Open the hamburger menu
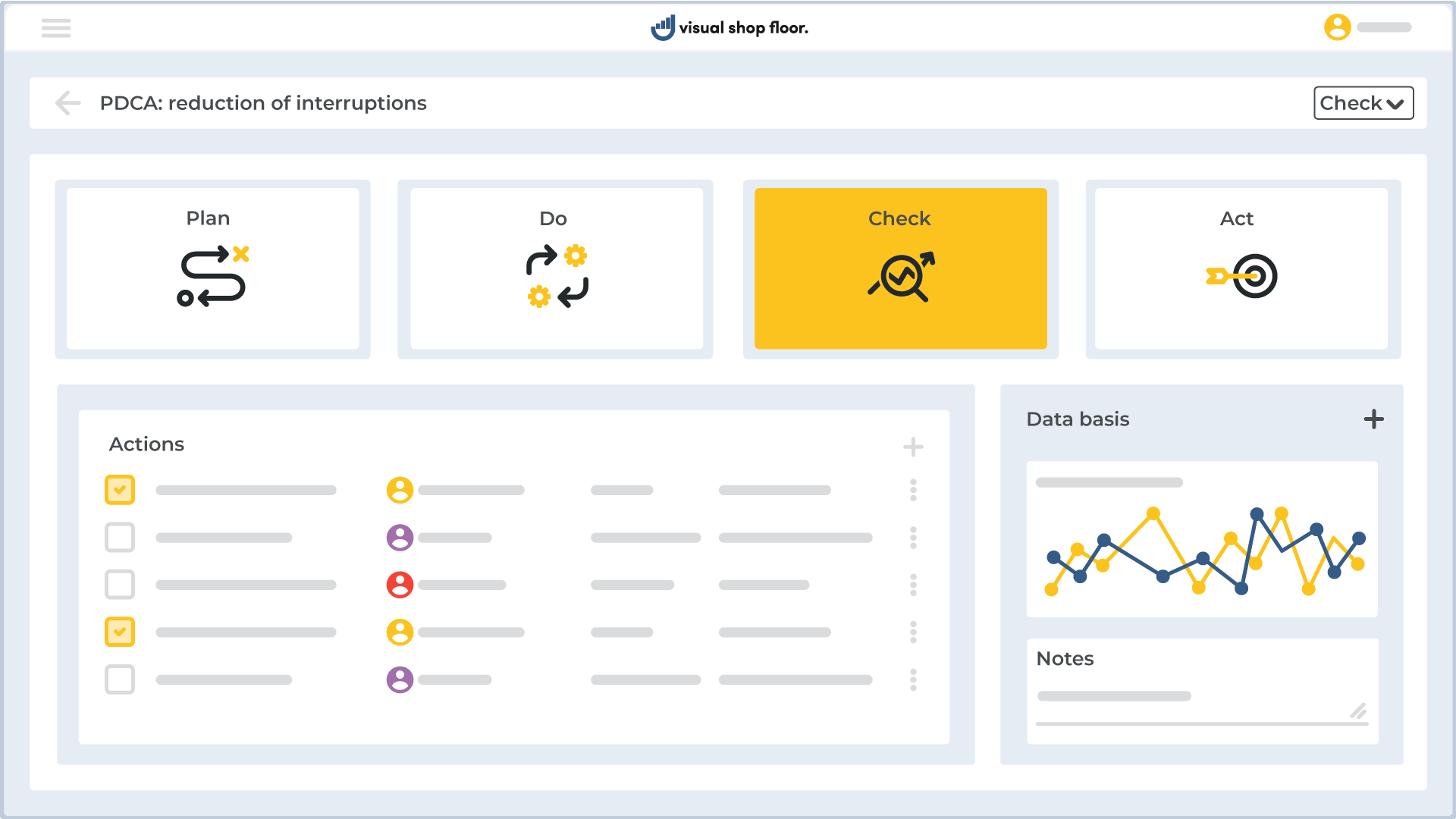Image resolution: width=1456 pixels, height=819 pixels. pos(56,28)
